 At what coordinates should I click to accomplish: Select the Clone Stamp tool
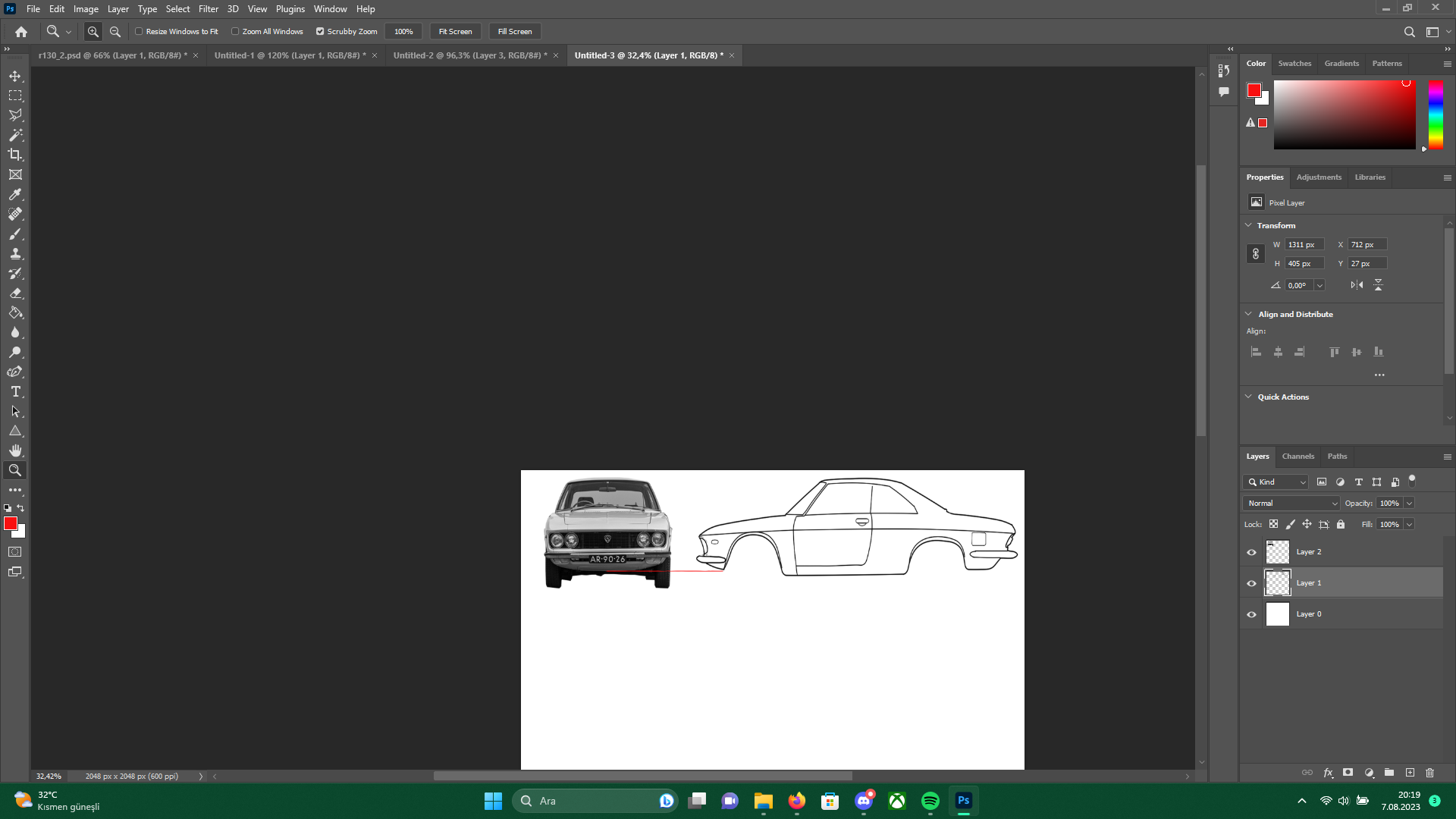tap(15, 253)
